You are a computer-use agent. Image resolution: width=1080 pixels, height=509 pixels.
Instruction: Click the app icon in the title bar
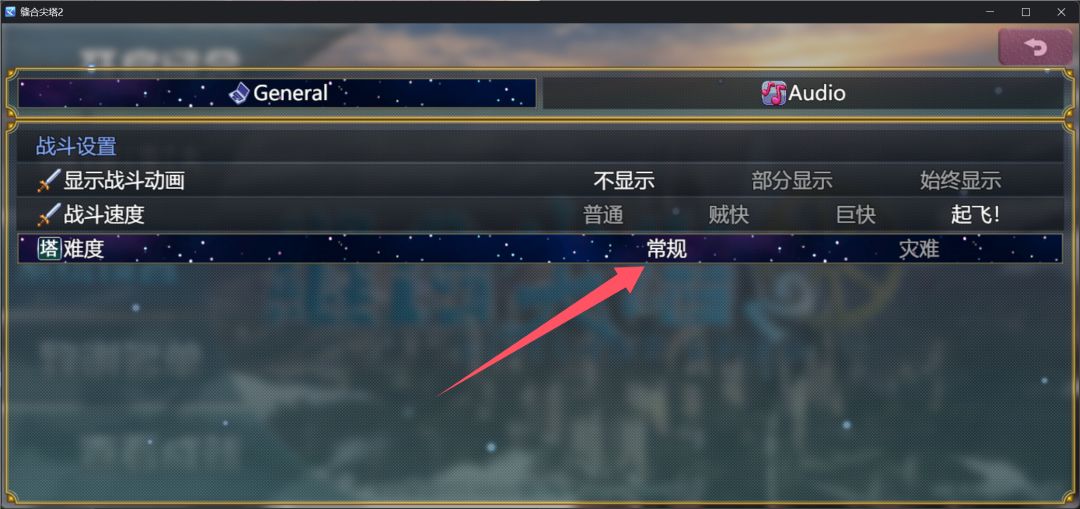pos(10,12)
